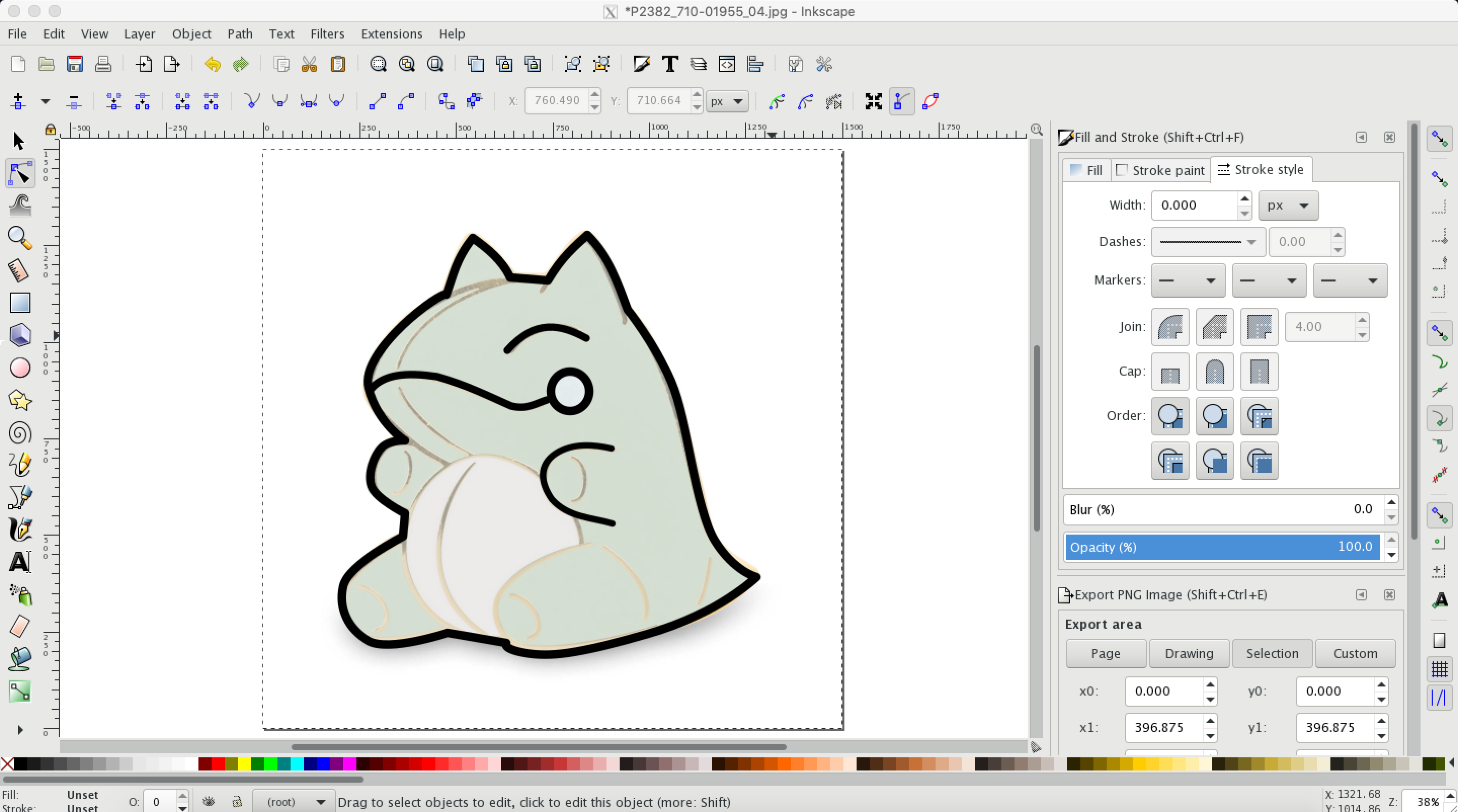Open the Filters menu
This screenshot has width=1458, height=812.
(327, 34)
